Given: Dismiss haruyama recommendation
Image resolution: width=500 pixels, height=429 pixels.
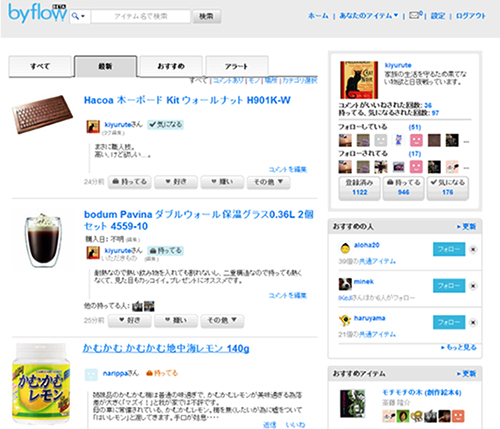Looking at the screenshot, I should click(x=473, y=322).
